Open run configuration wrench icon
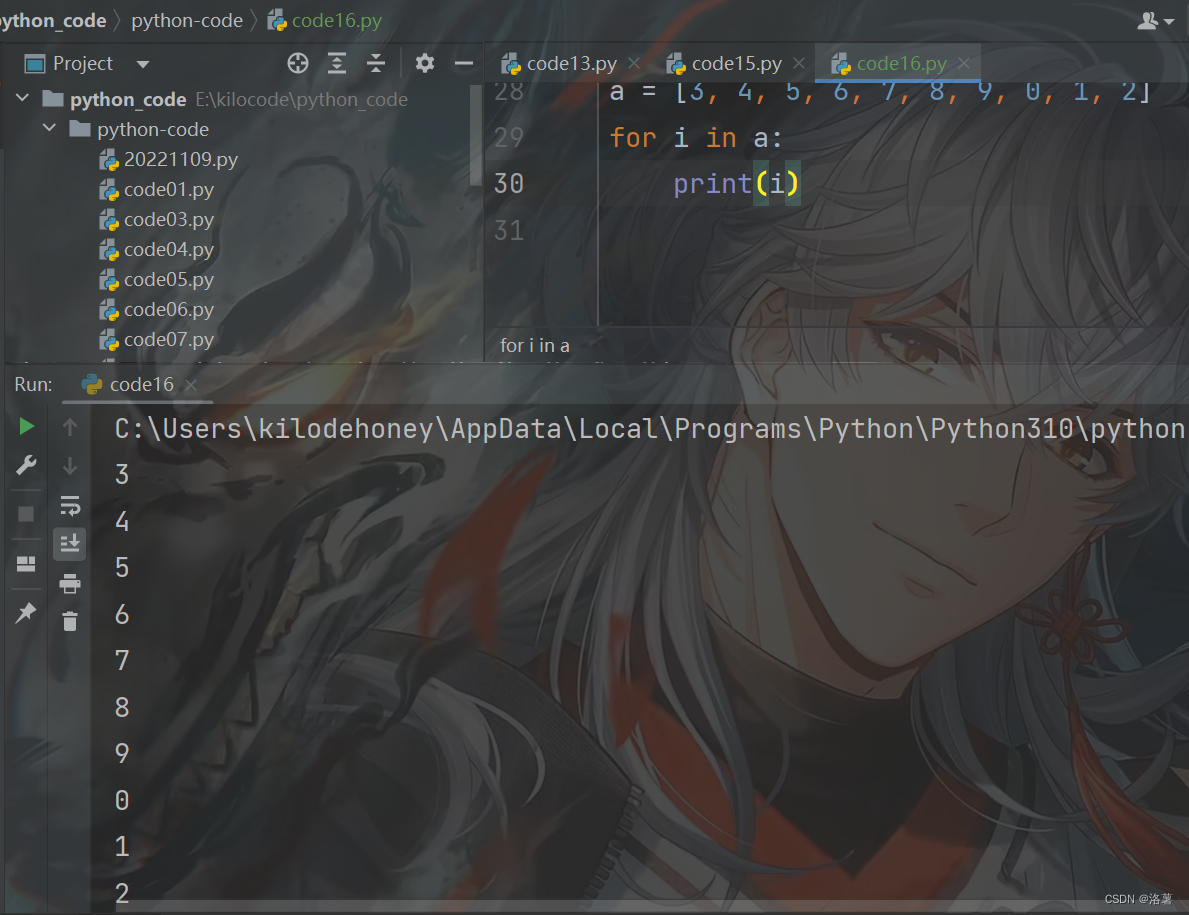The width and height of the screenshot is (1189, 915). (27, 465)
